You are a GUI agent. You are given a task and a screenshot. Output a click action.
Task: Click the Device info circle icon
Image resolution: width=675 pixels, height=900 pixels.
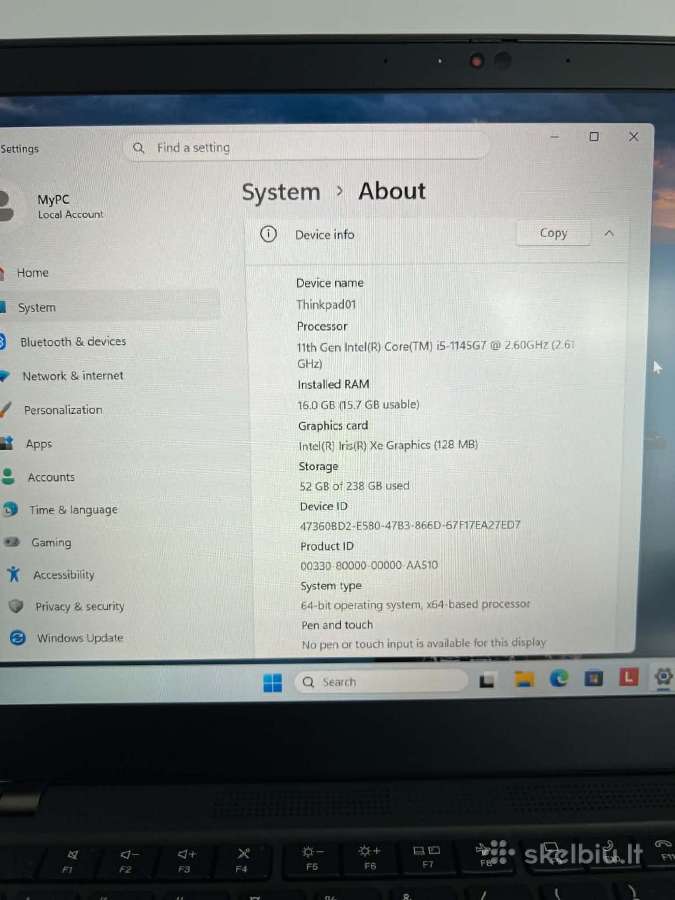tap(268, 234)
